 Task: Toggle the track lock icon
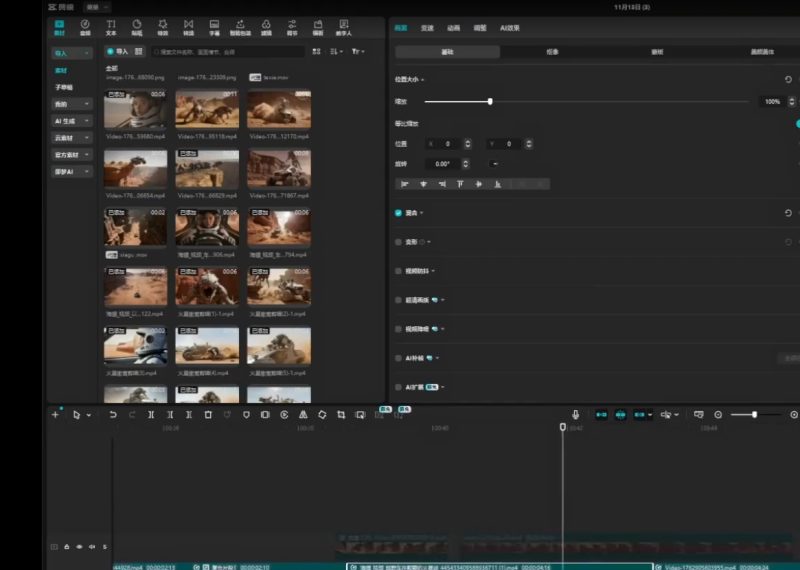tap(67, 547)
